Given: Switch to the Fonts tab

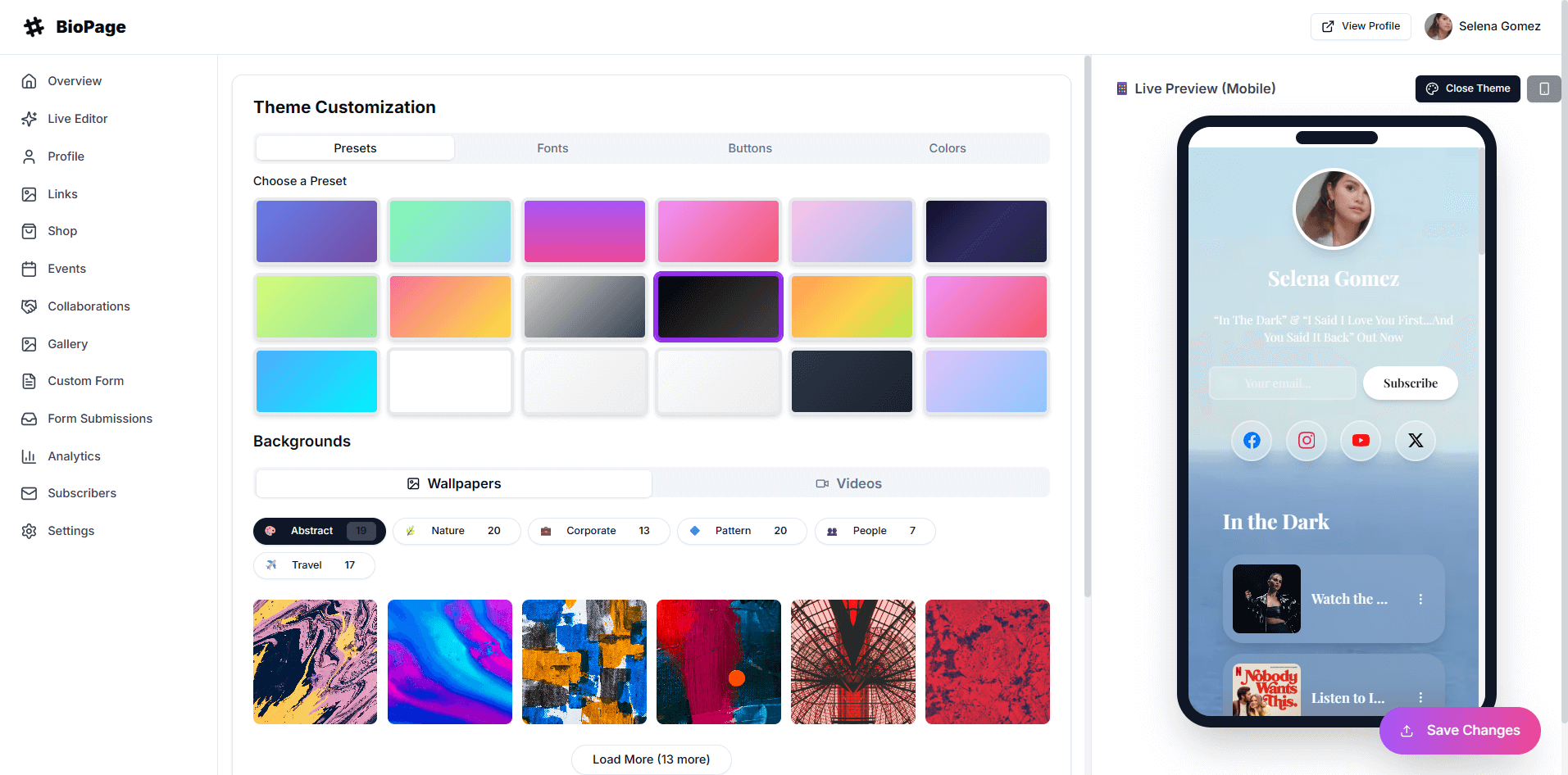Looking at the screenshot, I should (x=552, y=148).
